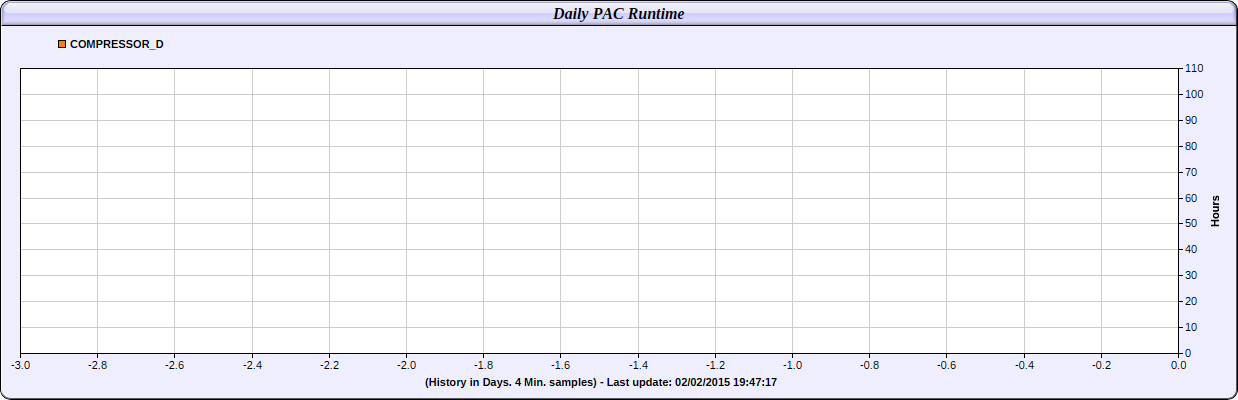The image size is (1238, 400).
Task: Click the 20 hours y-axis label
Action: point(1191,301)
